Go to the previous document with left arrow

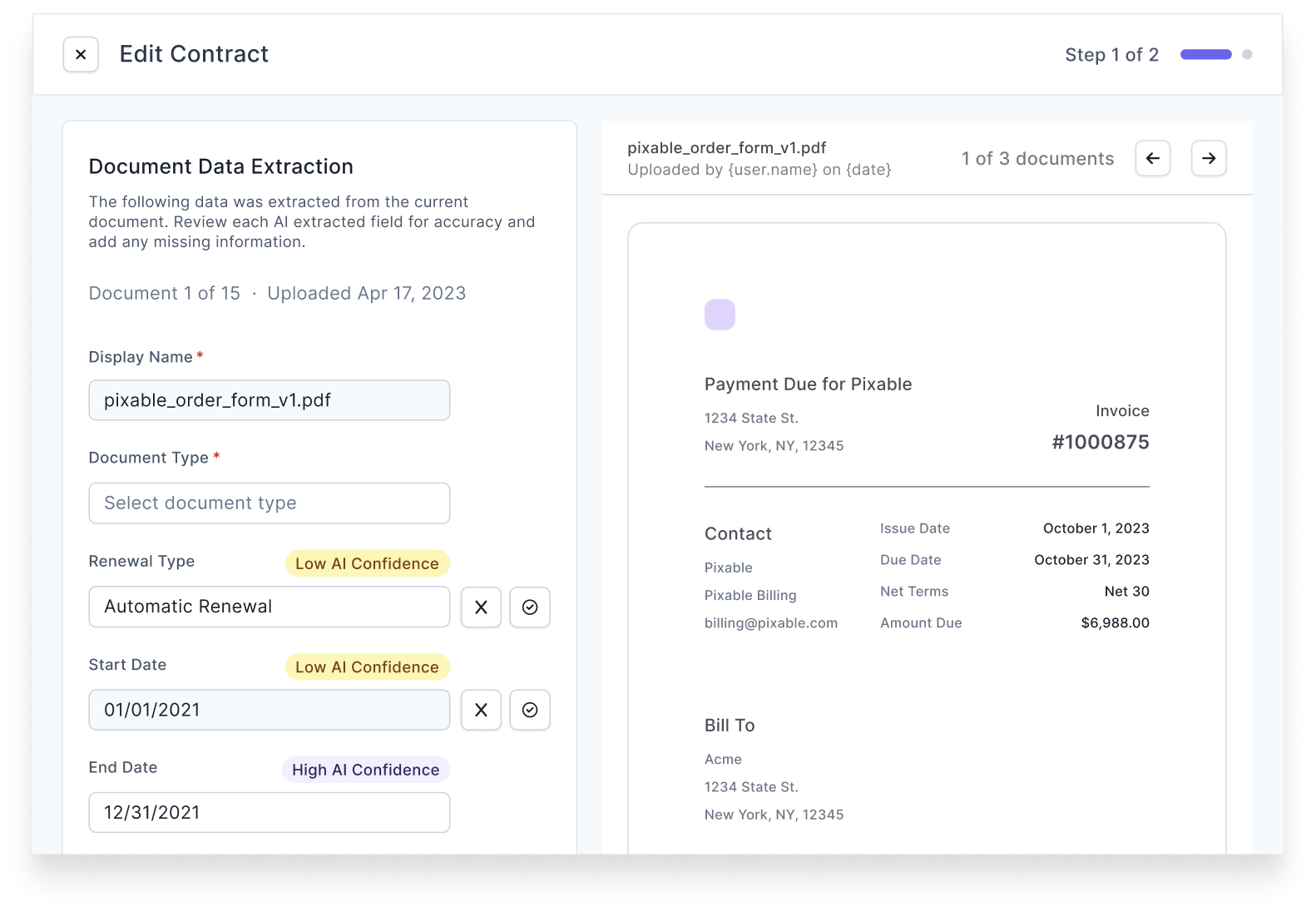click(1153, 158)
